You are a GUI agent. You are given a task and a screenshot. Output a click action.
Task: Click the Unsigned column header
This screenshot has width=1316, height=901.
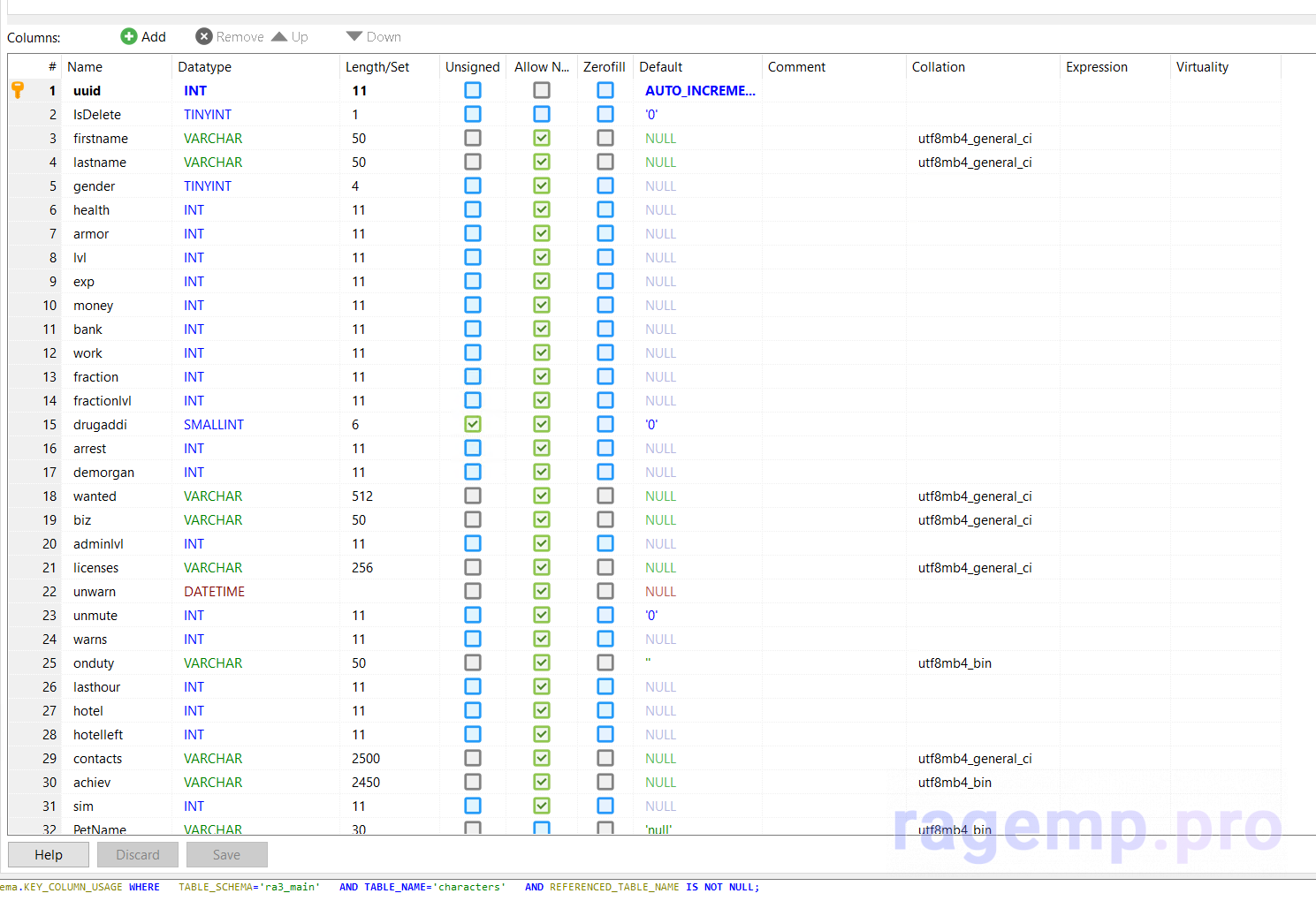tap(472, 67)
